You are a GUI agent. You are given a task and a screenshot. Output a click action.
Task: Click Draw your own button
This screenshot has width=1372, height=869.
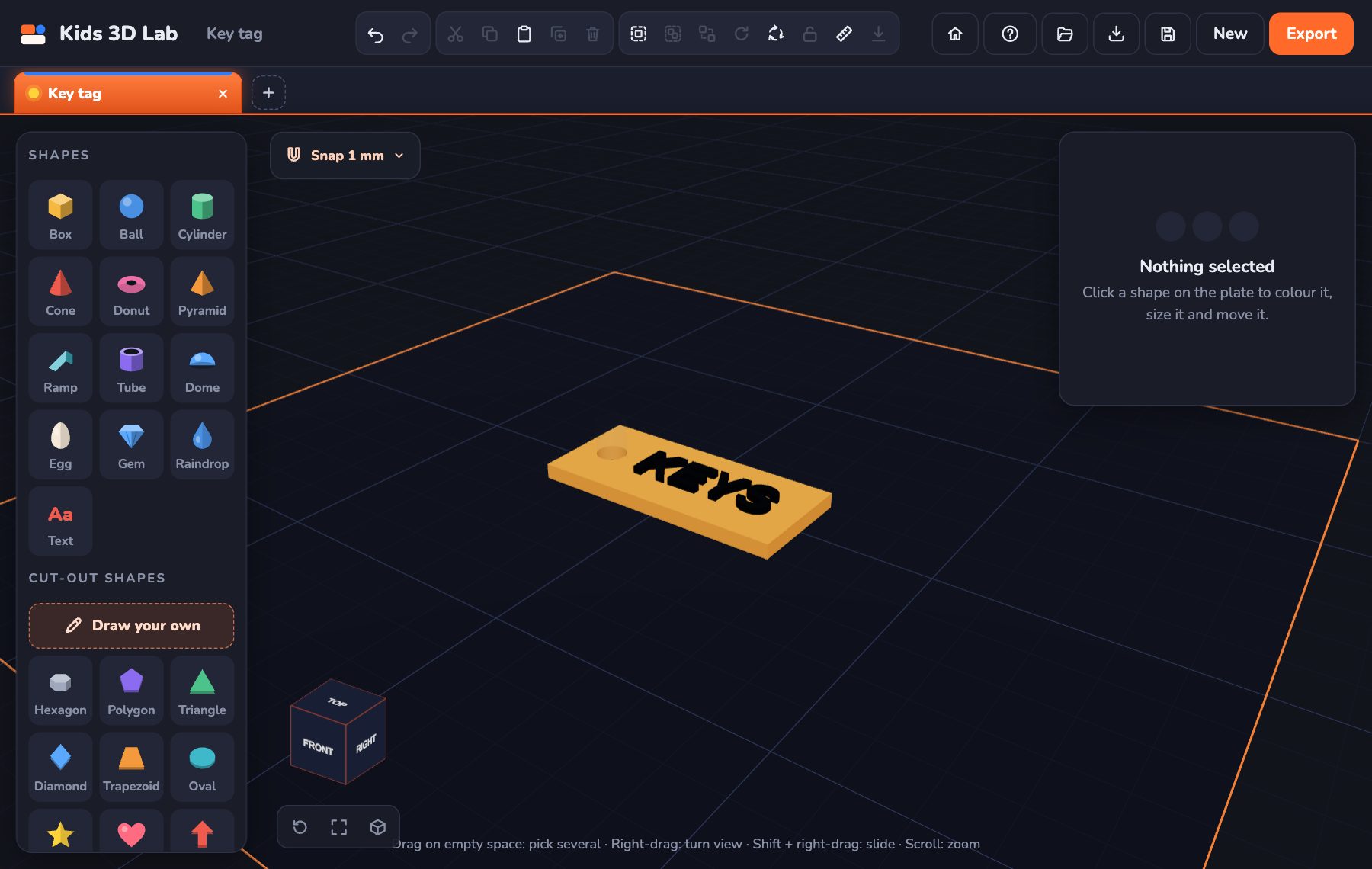click(x=131, y=626)
